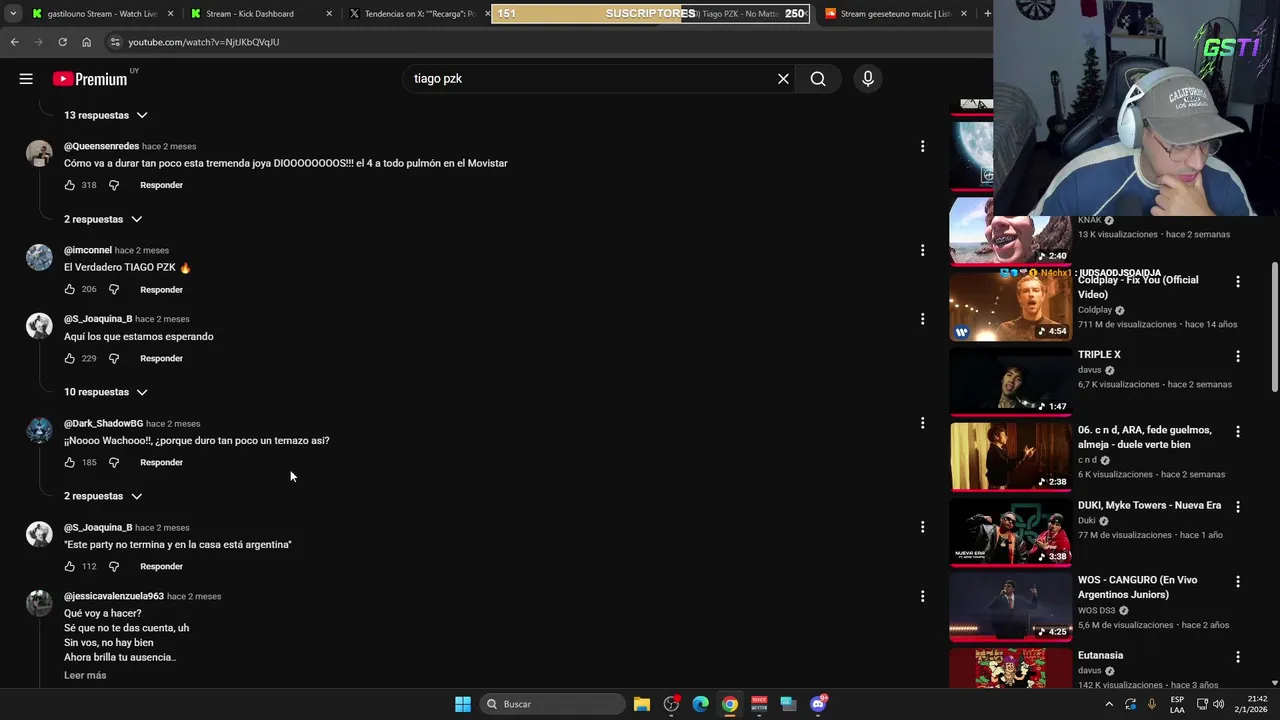
Task: Expand 2 respuestas under @Dark_ShadowBG comment
Action: pyautogui.click(x=103, y=496)
